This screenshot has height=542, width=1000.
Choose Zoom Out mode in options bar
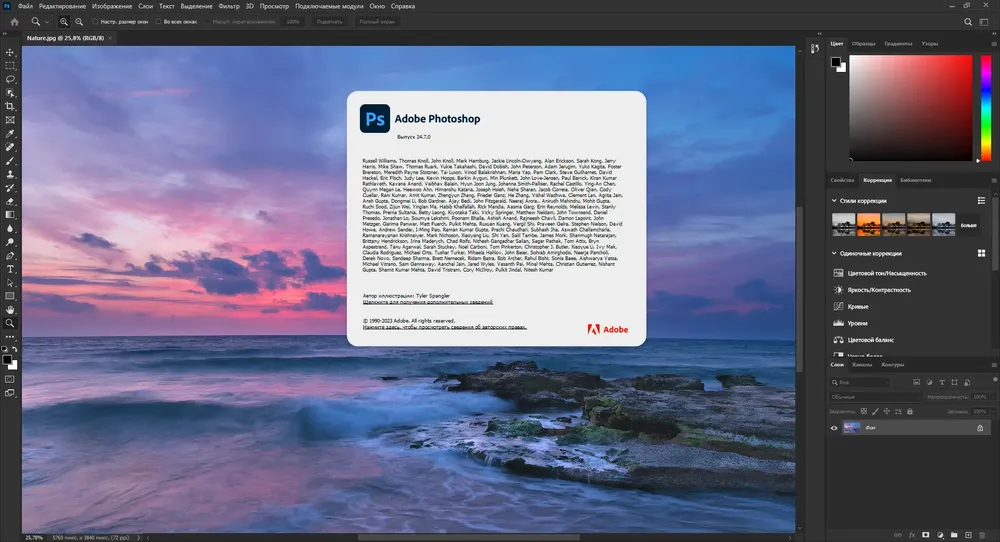(x=79, y=22)
